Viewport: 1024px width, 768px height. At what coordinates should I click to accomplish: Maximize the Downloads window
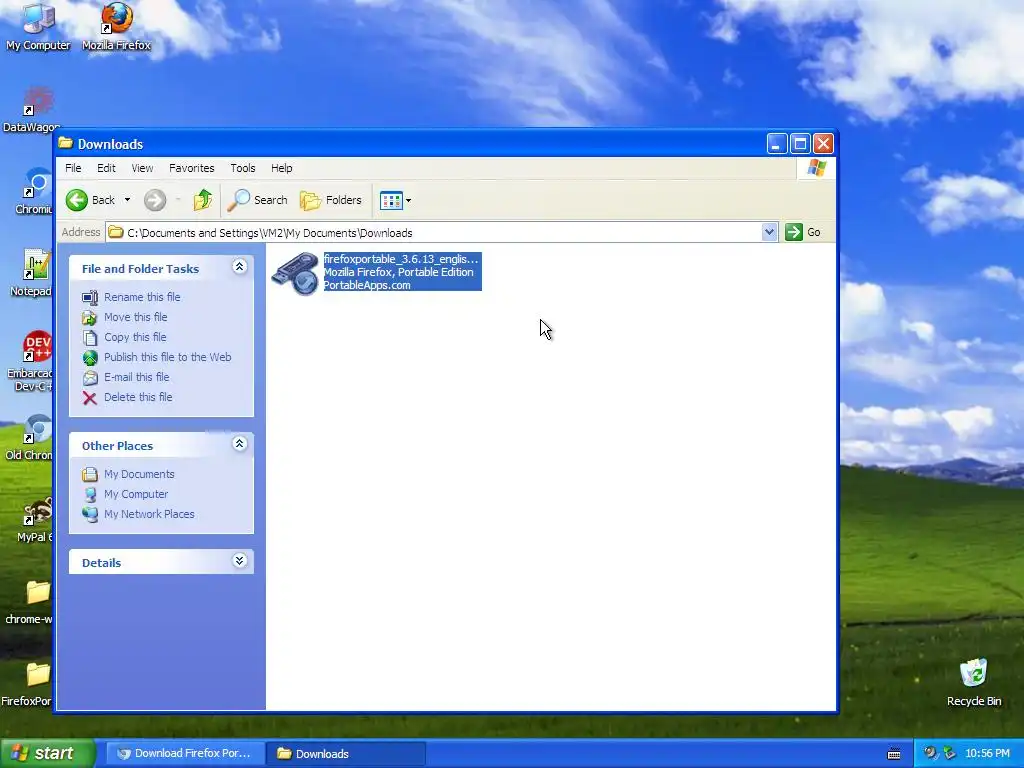tap(800, 144)
